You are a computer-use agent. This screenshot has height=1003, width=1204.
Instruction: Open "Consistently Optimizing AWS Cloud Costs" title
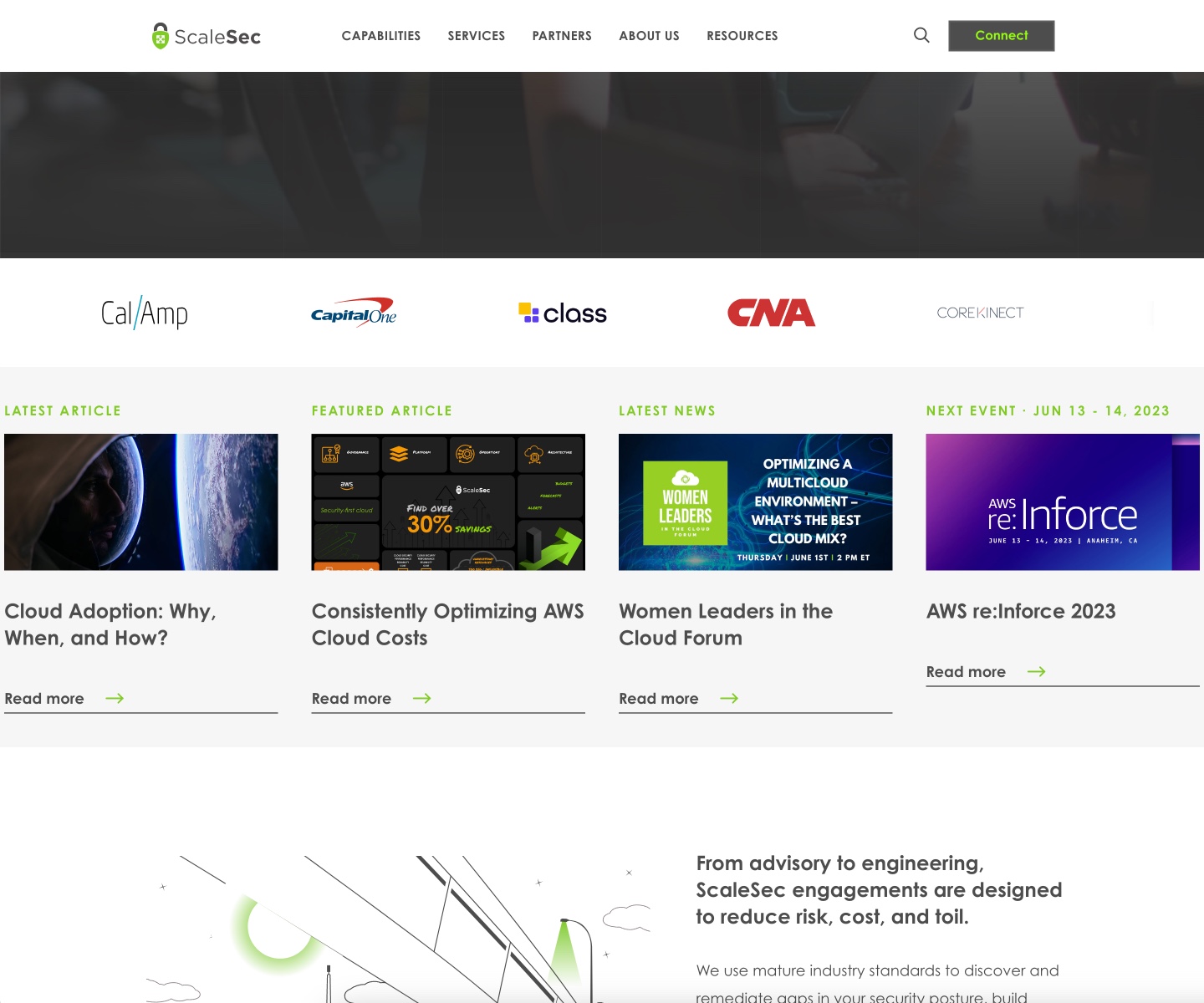point(448,624)
